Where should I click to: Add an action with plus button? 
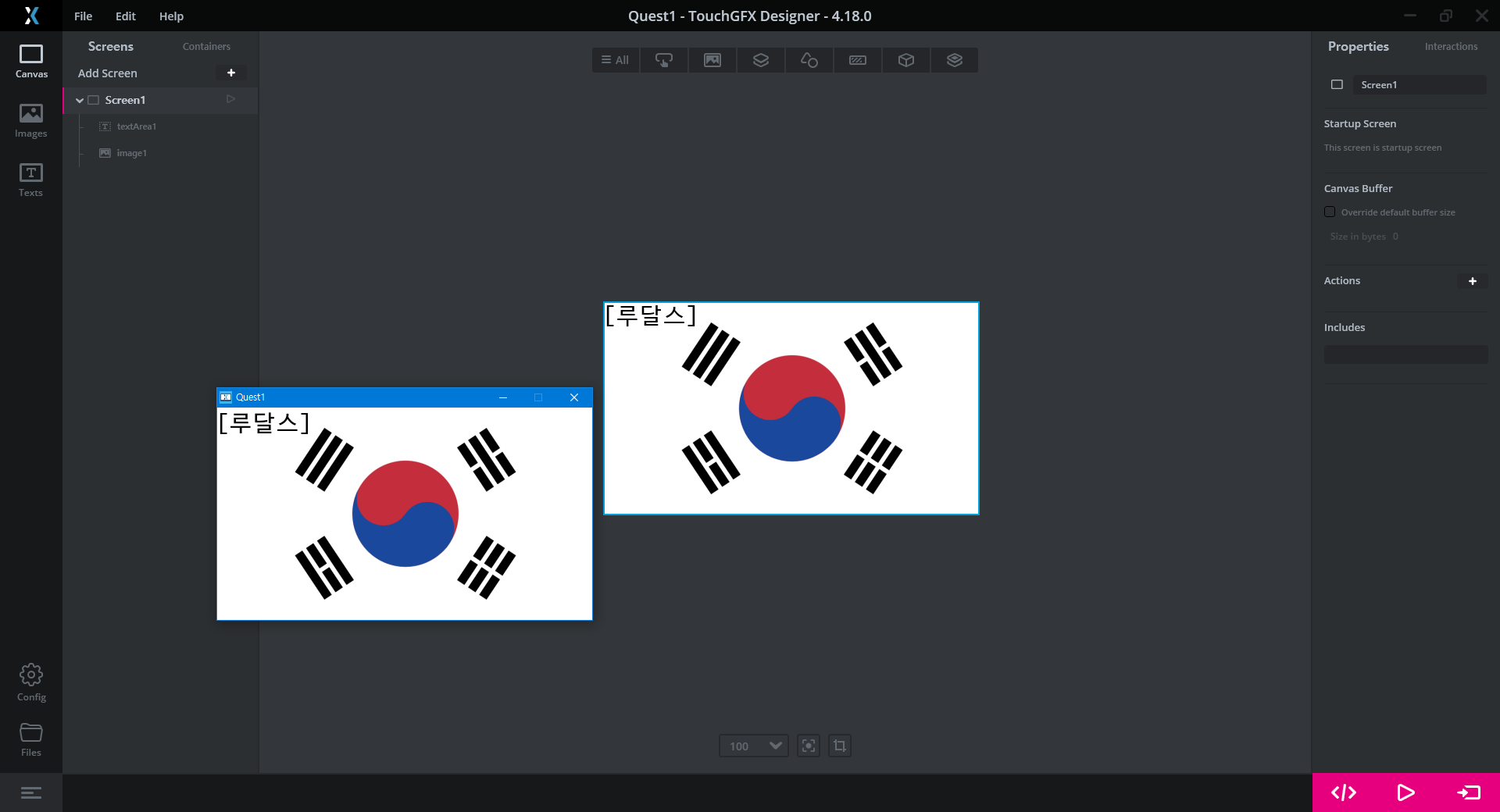point(1473,281)
